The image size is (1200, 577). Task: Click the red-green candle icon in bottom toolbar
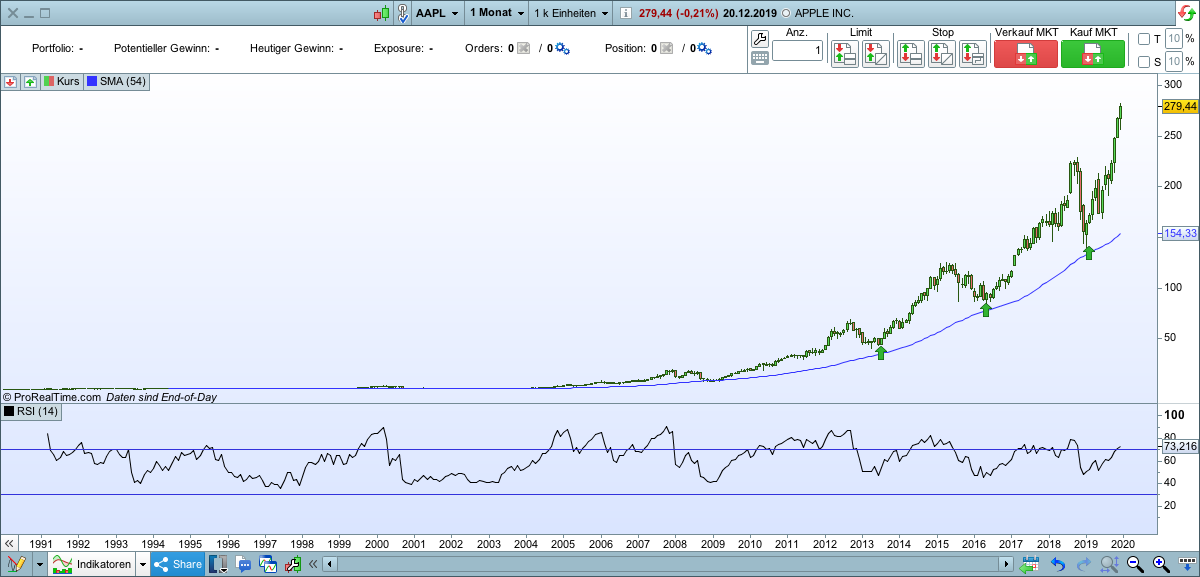(x=293, y=565)
